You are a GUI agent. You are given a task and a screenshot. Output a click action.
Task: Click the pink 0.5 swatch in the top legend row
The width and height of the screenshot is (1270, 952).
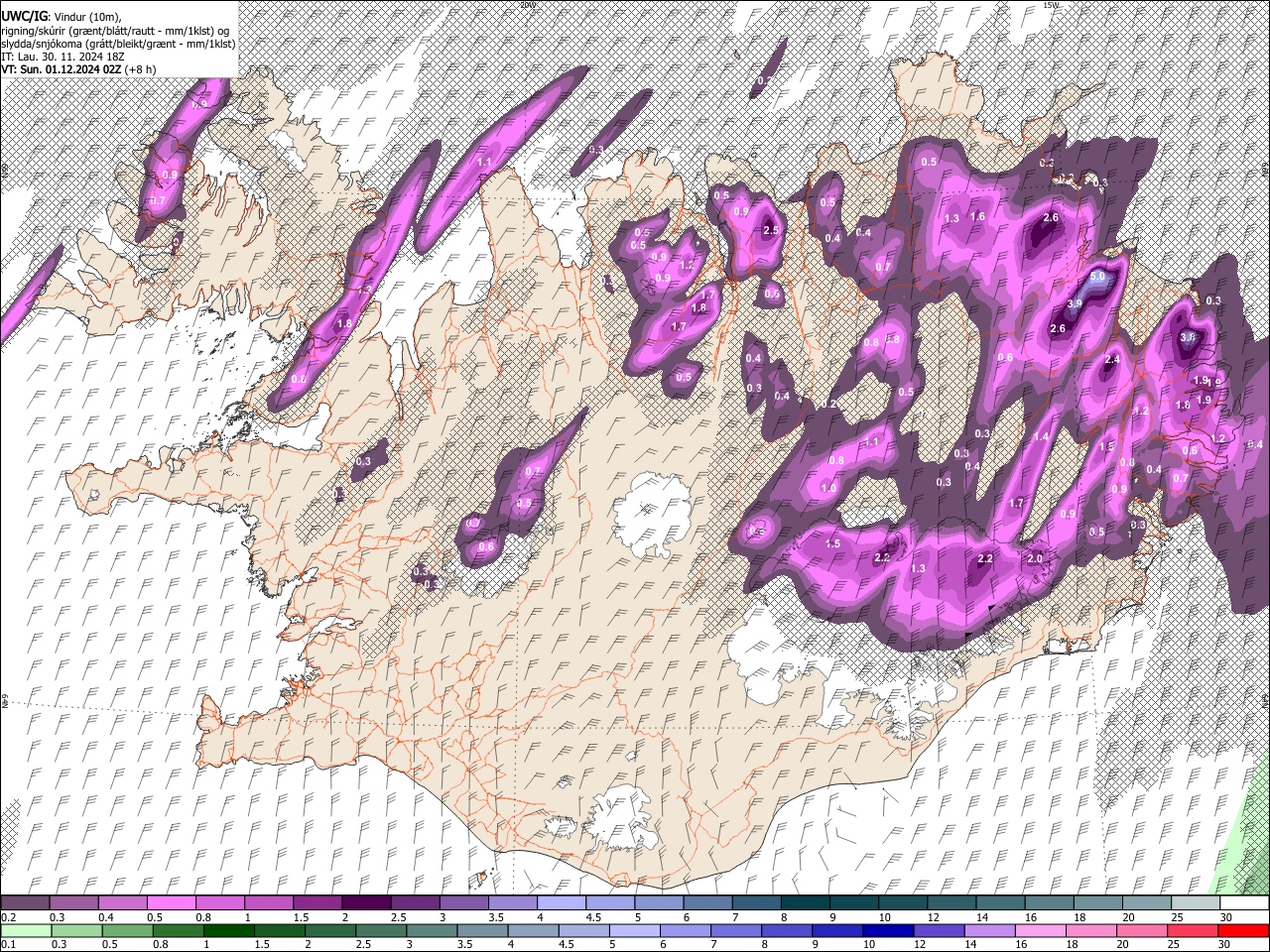(x=170, y=902)
